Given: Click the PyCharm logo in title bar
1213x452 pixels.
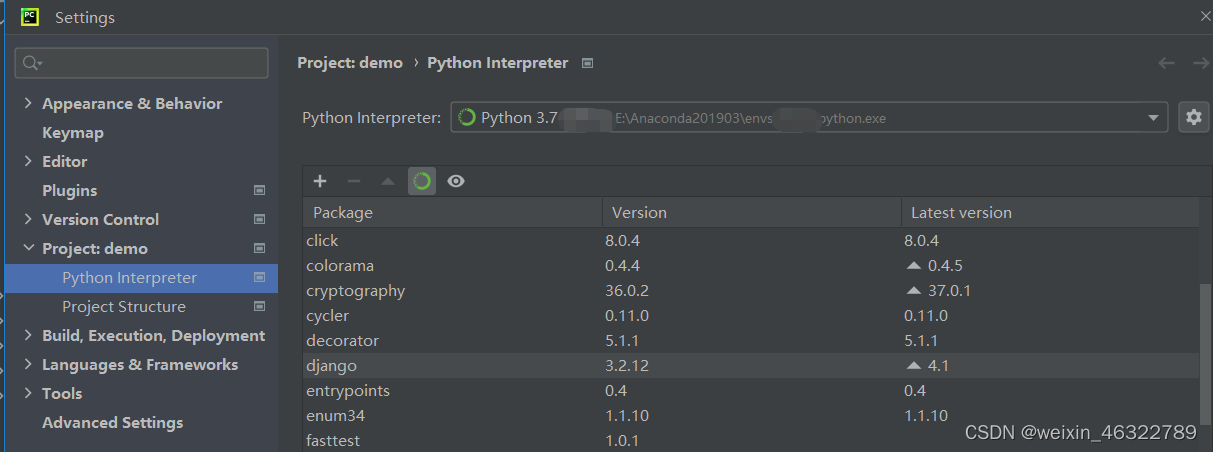Looking at the screenshot, I should tap(30, 17).
